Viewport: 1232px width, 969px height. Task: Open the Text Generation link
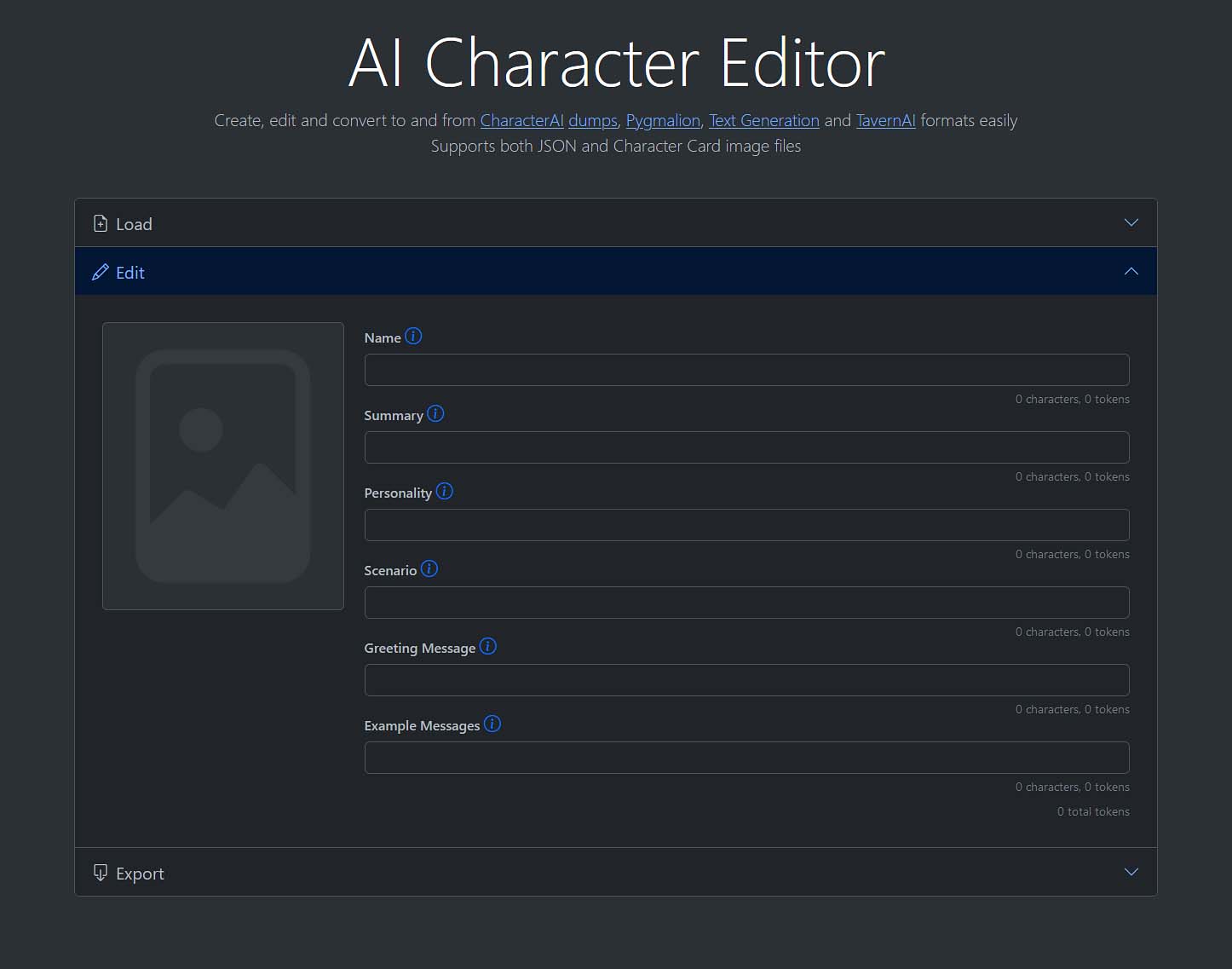(763, 120)
